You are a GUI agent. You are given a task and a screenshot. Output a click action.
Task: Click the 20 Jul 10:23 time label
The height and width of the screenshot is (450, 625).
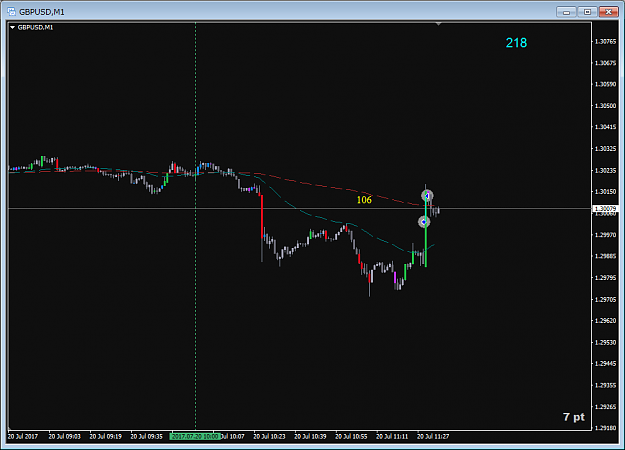(269, 436)
